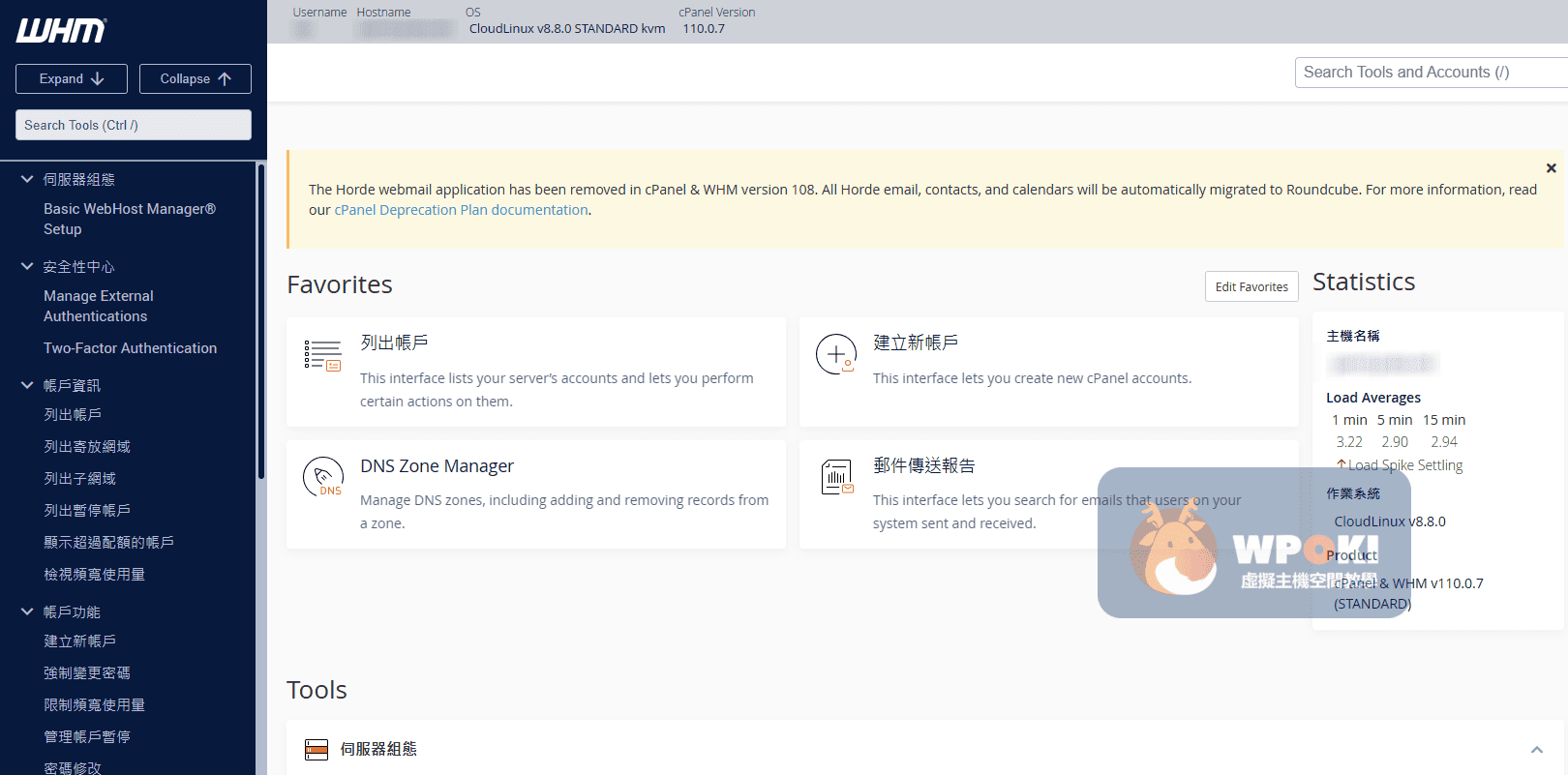
Task: Click the Load Spike Settling indicator
Action: pyautogui.click(x=1400, y=465)
